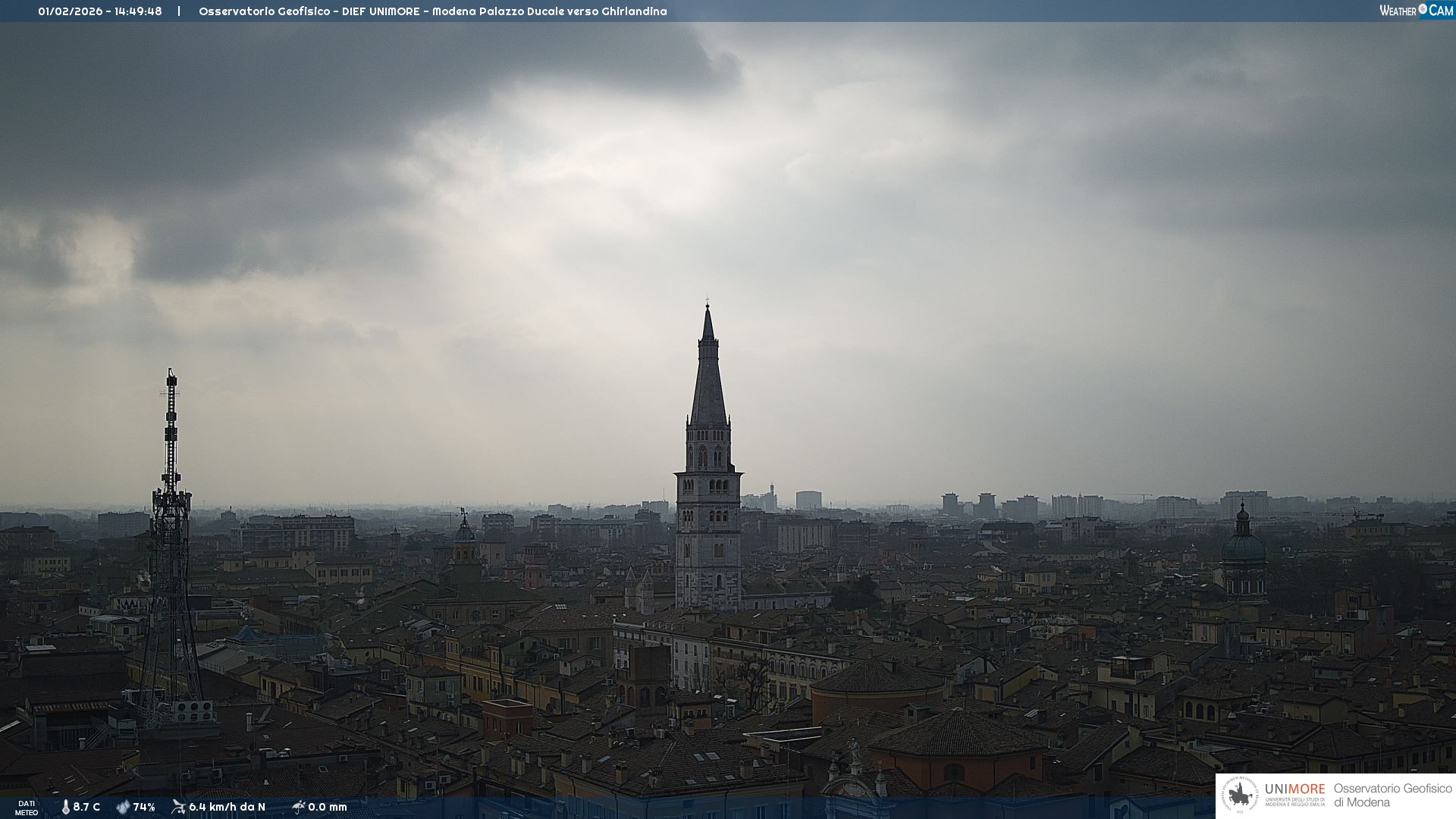Click the humidity water drops icon

pos(123,808)
